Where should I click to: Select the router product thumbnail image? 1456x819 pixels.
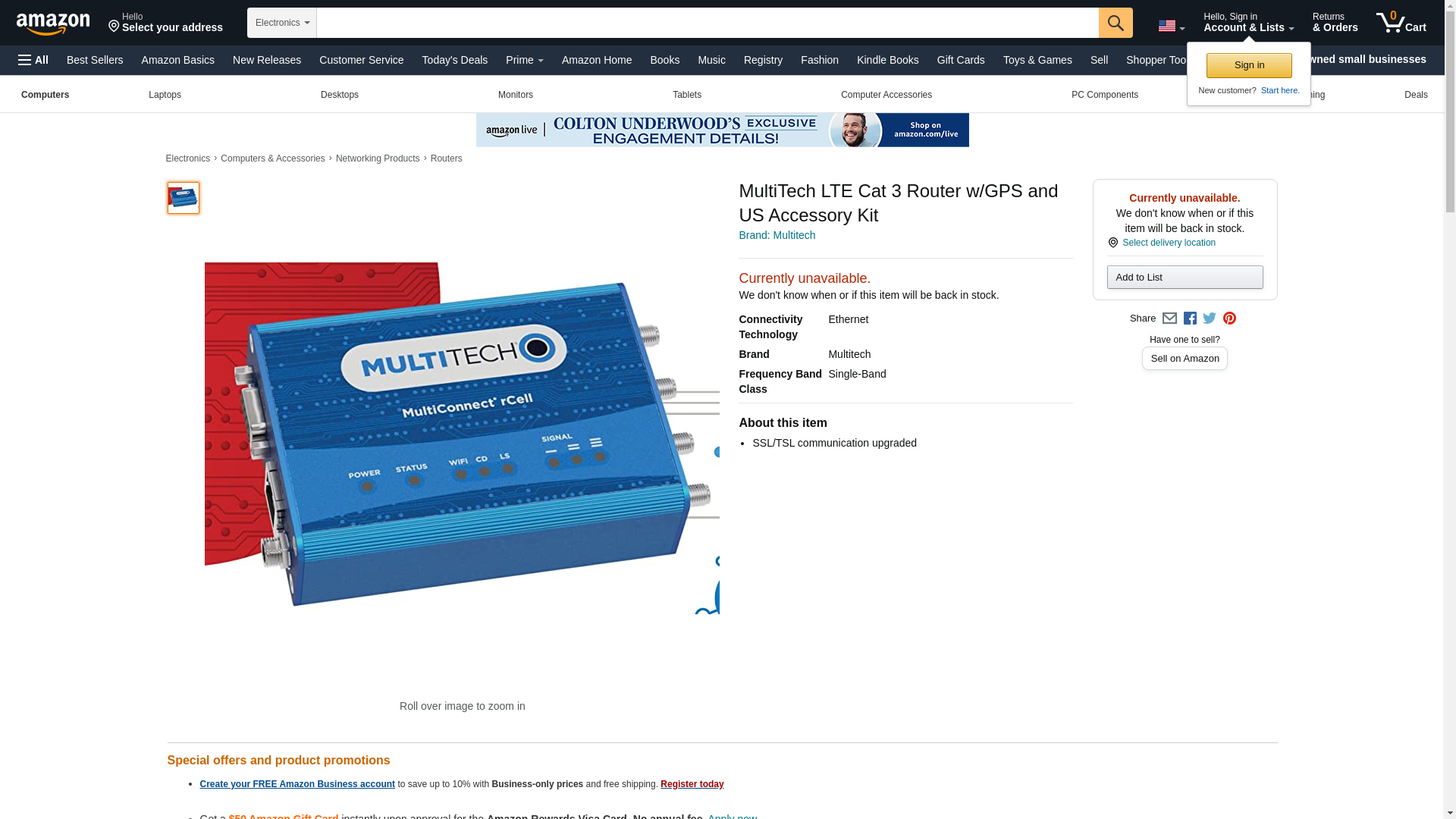[x=184, y=197]
